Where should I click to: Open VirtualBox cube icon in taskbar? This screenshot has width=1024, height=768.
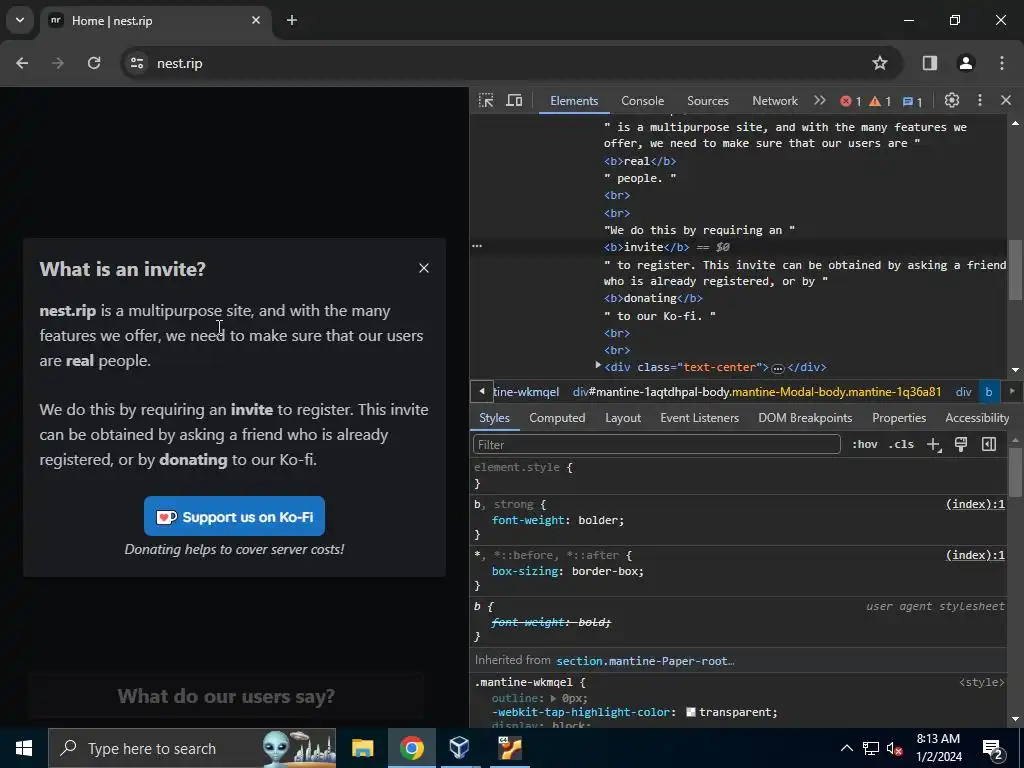(459, 748)
